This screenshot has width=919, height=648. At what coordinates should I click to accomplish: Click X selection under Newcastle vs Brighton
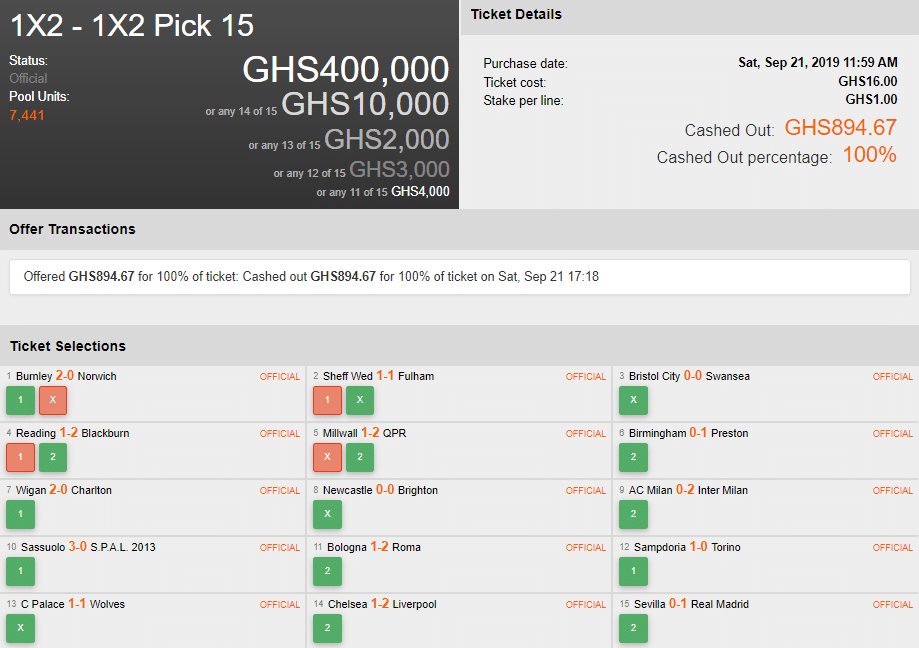coord(327,515)
